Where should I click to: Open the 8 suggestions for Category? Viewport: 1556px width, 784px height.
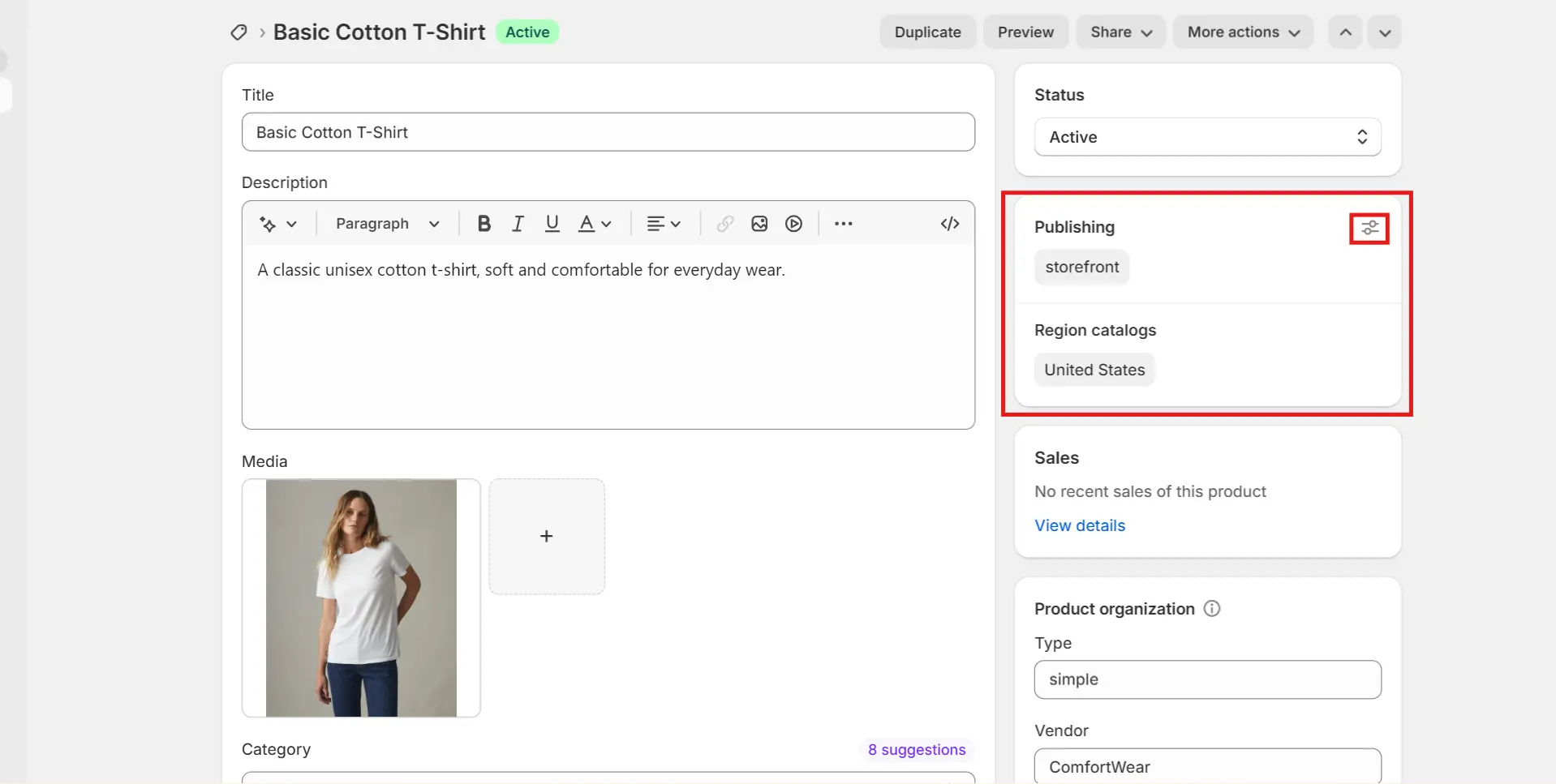(916, 749)
